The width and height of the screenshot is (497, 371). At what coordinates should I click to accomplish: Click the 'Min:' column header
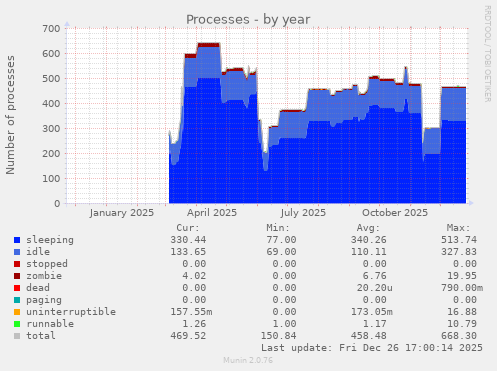point(278,228)
